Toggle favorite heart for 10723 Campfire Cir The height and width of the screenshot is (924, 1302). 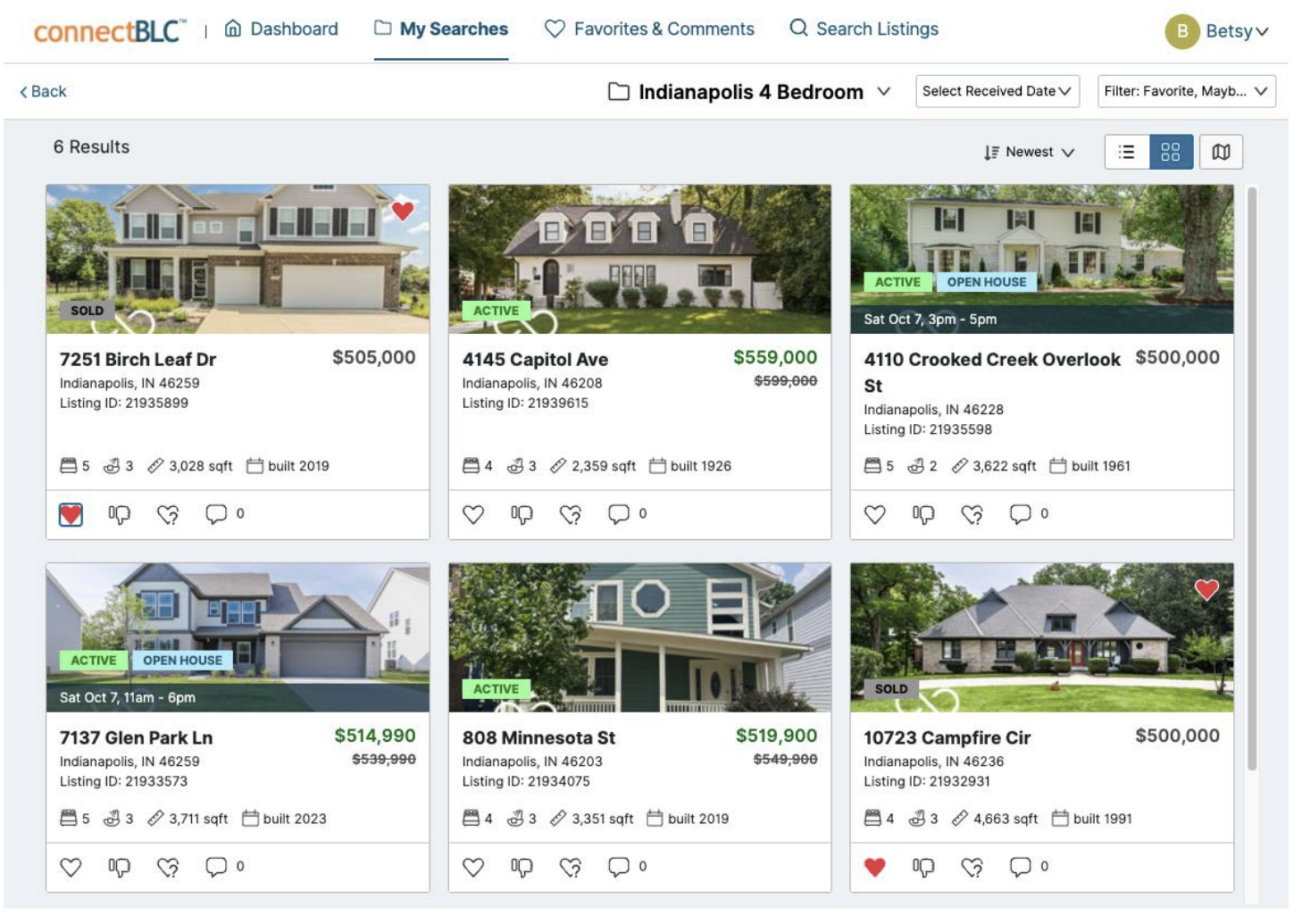[875, 867]
